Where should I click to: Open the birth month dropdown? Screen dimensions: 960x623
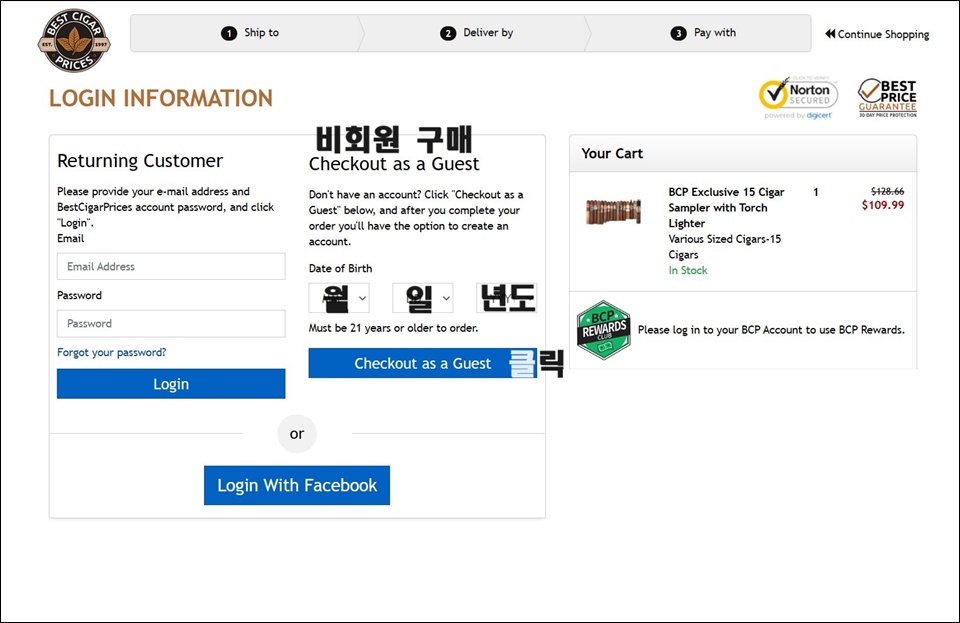(339, 298)
